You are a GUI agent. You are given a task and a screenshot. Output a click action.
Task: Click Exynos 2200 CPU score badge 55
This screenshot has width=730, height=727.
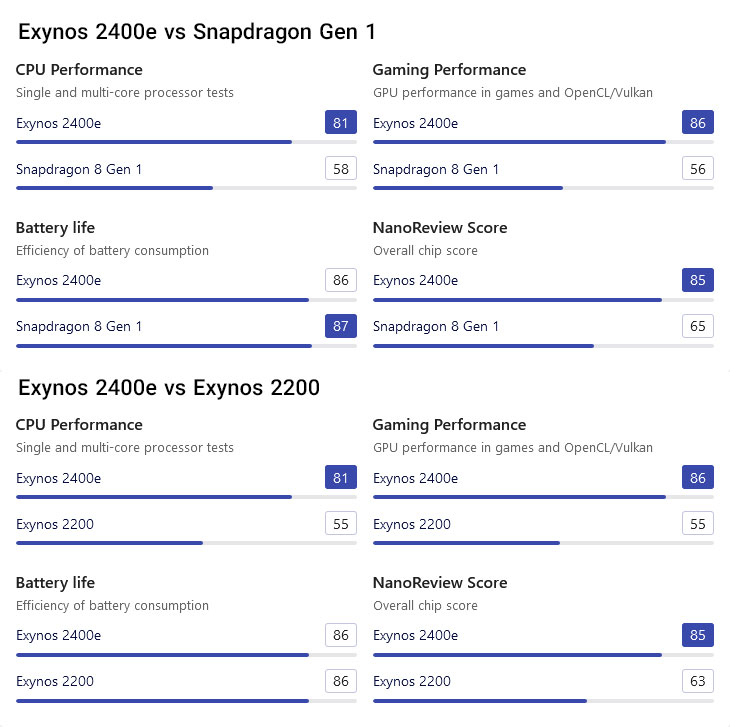[x=340, y=524]
